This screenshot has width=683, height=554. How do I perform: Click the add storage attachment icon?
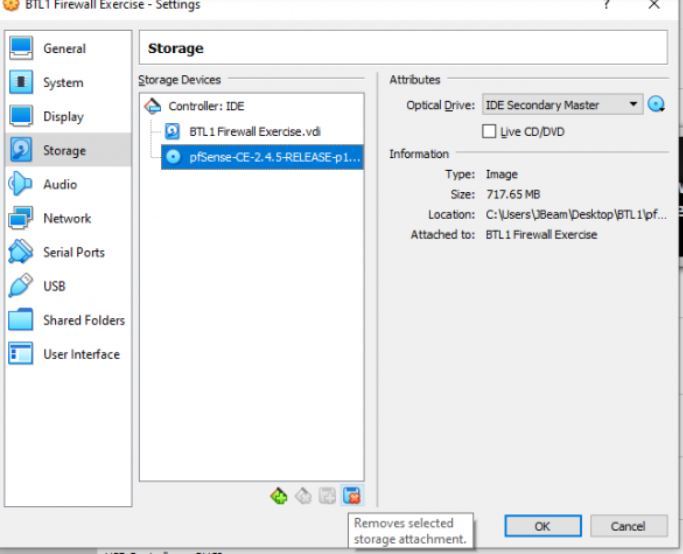(x=327, y=496)
